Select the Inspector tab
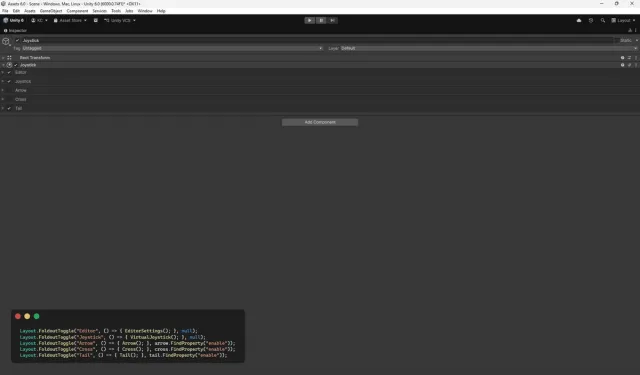This screenshot has width=640, height=375. [15, 31]
